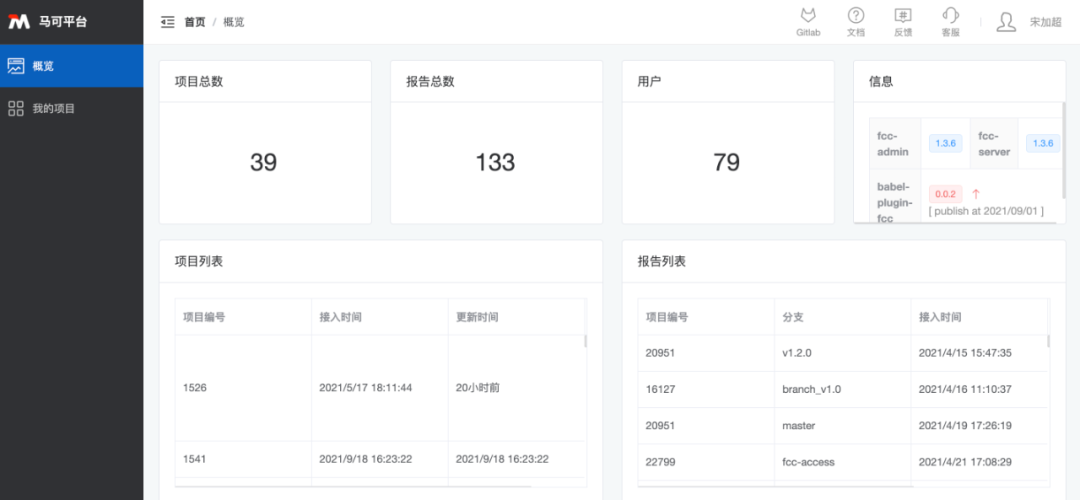The height and width of the screenshot is (500, 1080).
Task: Click the 概览 breadcrumb item
Action: tap(234, 22)
